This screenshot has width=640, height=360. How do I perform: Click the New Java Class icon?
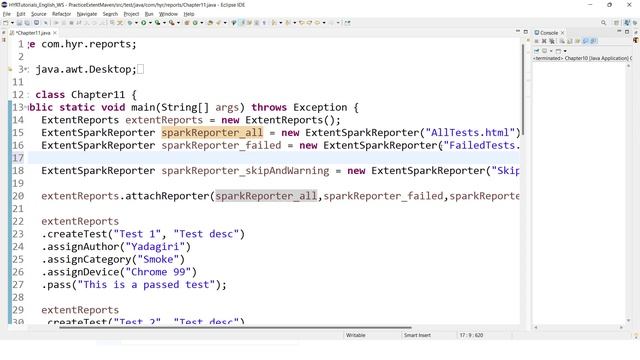pyautogui.click(x=195, y=23)
